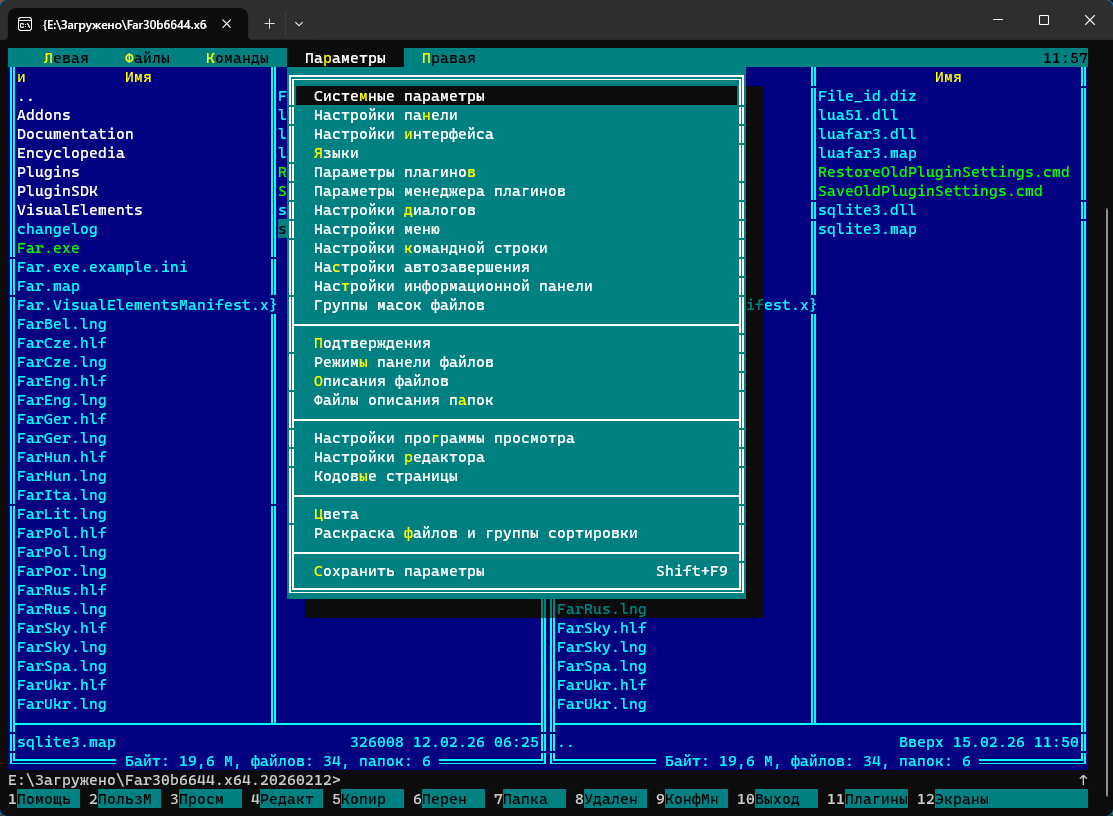
Task: Select Подтверждения in the Параметры menu
Action: 372,343
